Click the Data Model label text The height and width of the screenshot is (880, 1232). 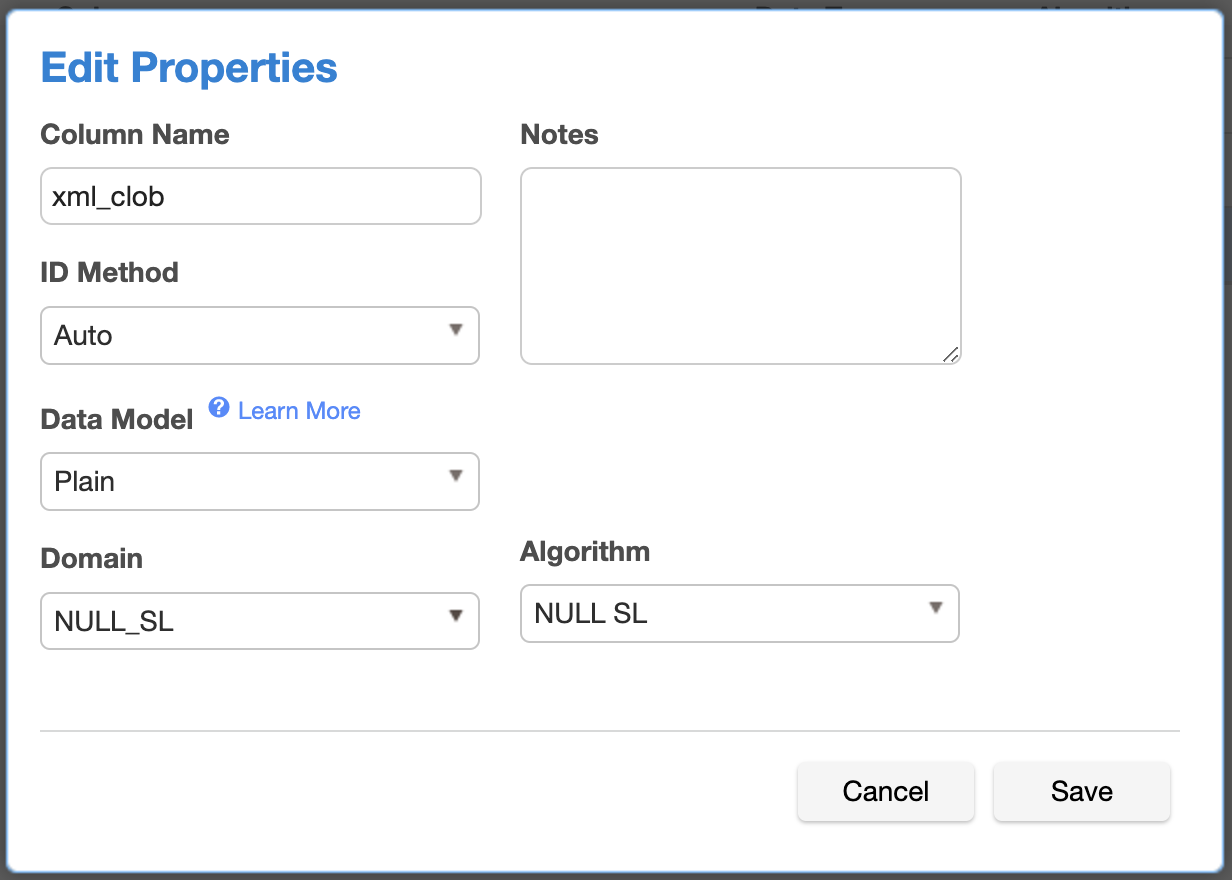click(x=117, y=420)
